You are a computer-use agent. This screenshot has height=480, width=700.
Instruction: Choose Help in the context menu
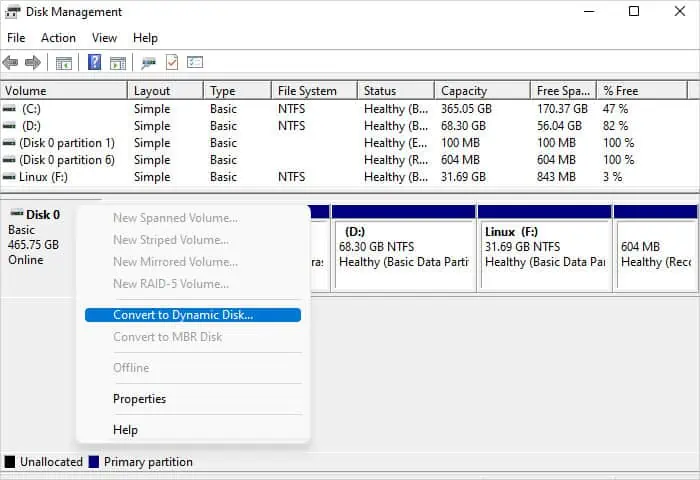[x=125, y=430]
